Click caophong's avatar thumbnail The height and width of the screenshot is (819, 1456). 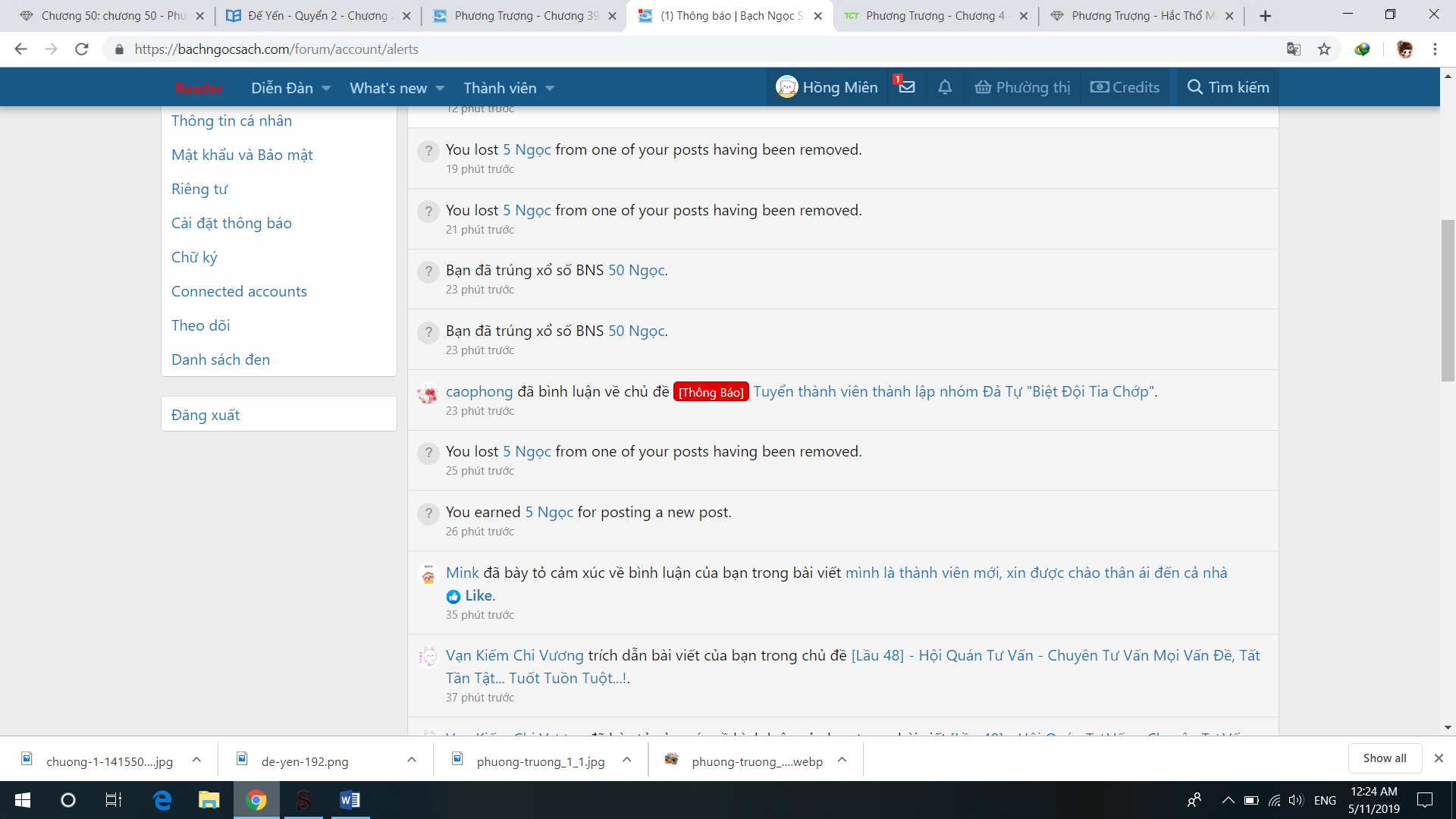click(x=428, y=394)
